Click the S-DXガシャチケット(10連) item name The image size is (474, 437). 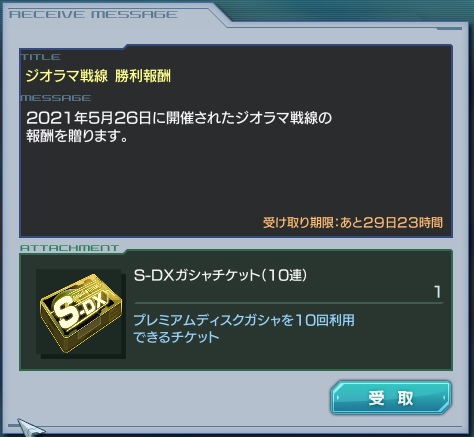coord(220,275)
